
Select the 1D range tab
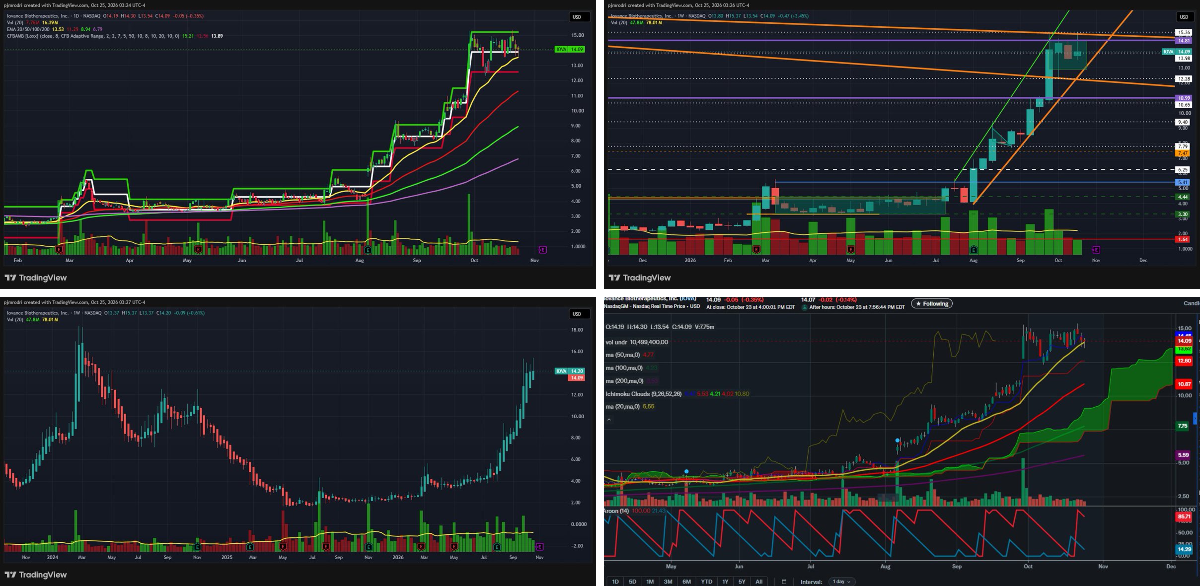(x=615, y=580)
